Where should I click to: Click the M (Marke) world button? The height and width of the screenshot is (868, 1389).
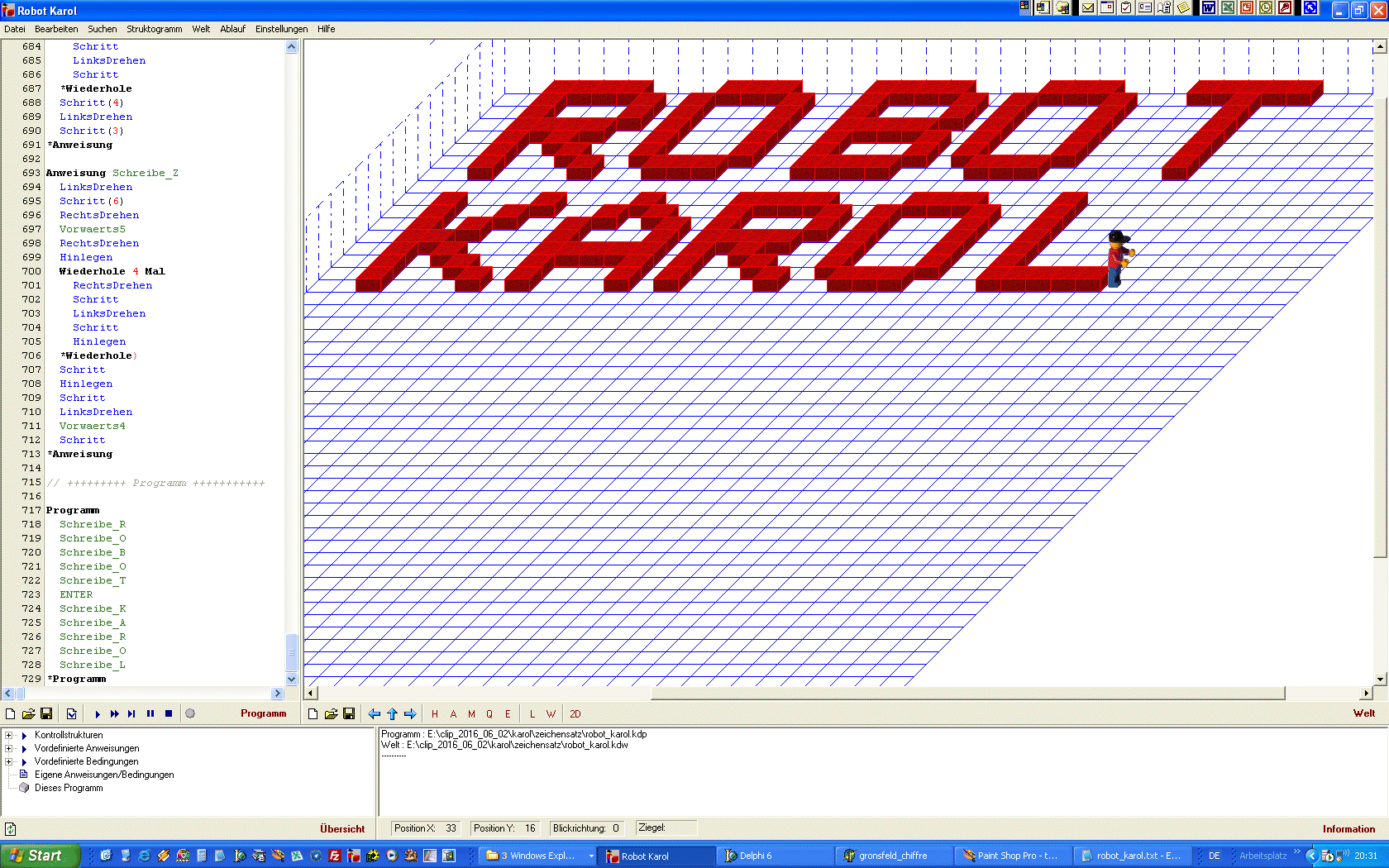[471, 713]
